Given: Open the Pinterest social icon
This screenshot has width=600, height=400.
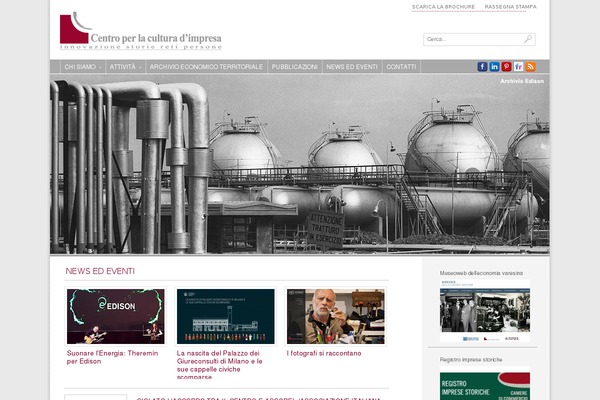Looking at the screenshot, I should point(506,67).
